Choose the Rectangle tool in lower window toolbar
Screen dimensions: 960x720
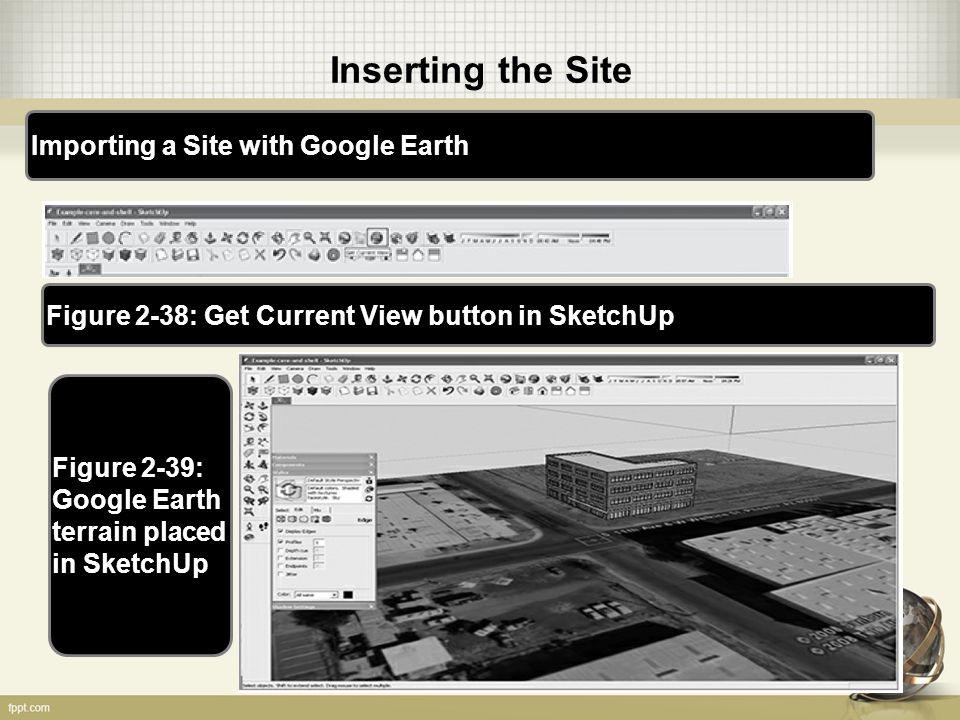283,380
